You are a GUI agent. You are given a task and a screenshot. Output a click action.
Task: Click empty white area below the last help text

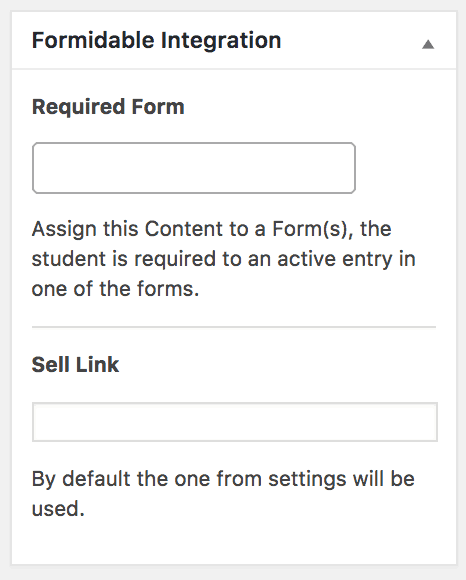pyautogui.click(x=234, y=542)
